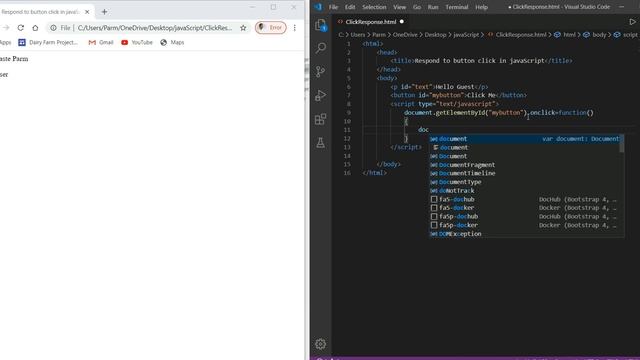640x360 pixels.
Task: Select the ClickResponse.html editor tab
Action: (371, 22)
